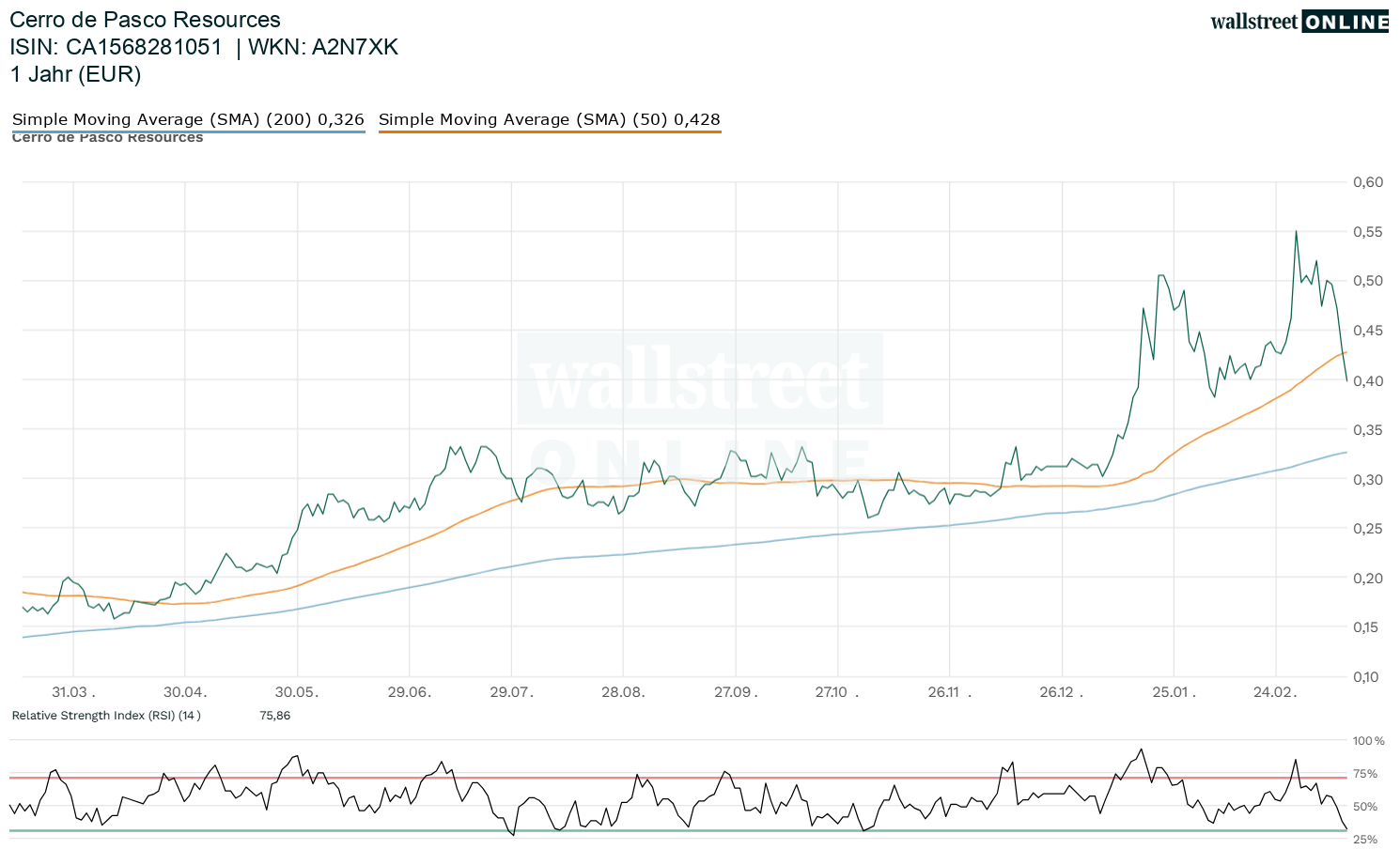The height and width of the screenshot is (865, 1400).
Task: Select the 29.07. date on the x-axis
Action: [511, 692]
